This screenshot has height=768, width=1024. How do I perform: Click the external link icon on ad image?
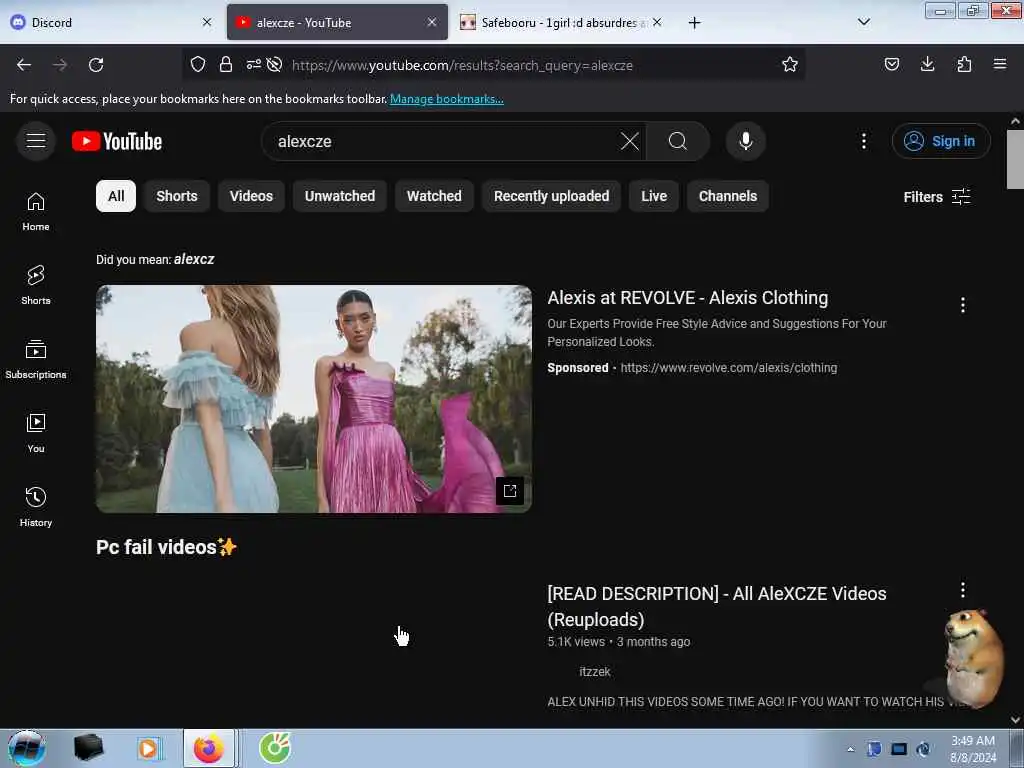(x=510, y=491)
